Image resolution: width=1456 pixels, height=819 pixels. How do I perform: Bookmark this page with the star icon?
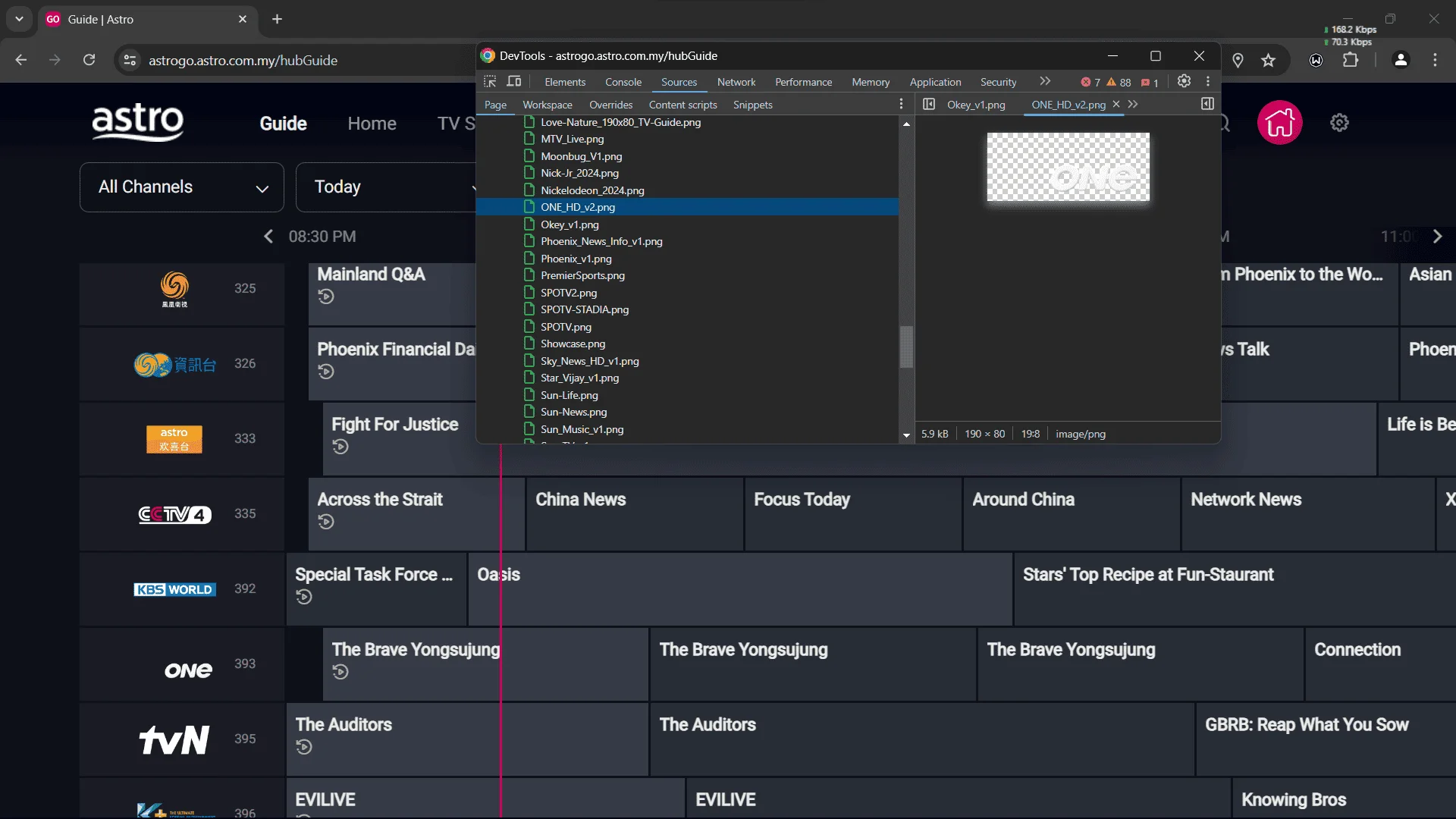pos(1268,60)
